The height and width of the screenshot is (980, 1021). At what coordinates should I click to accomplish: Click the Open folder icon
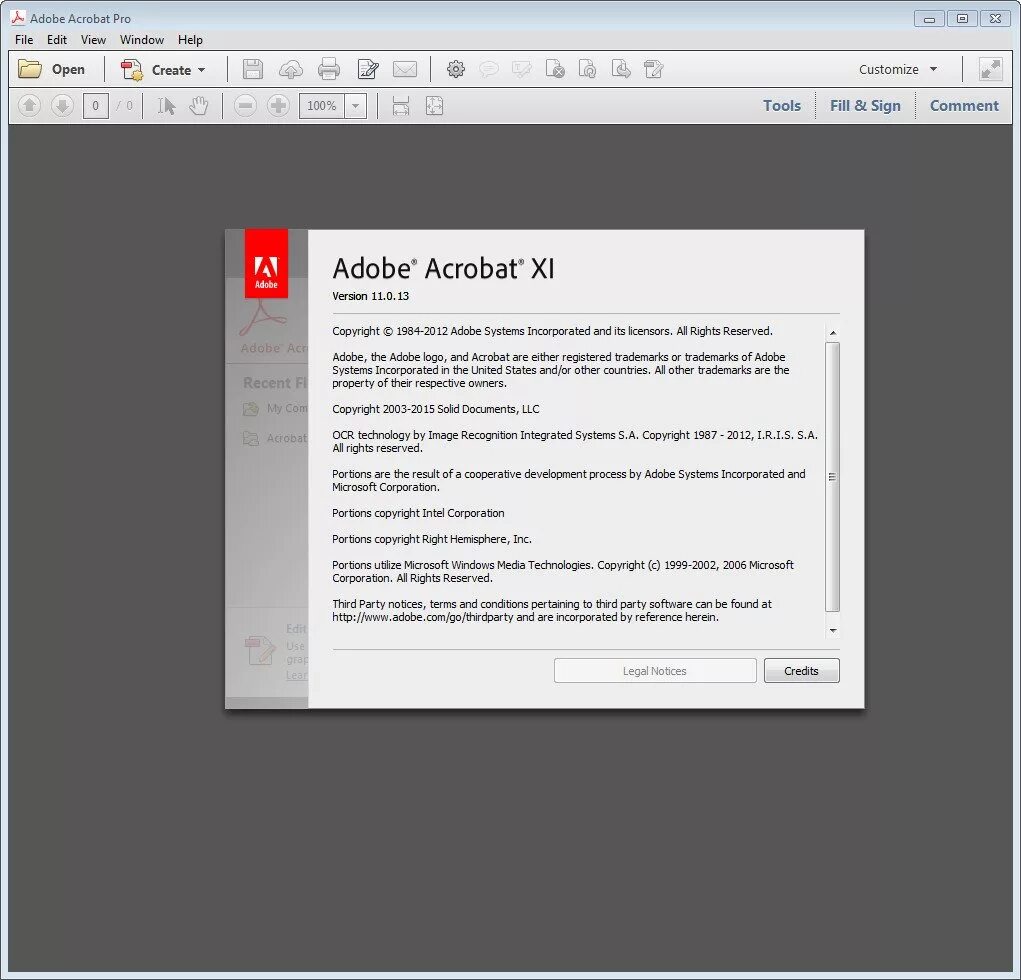pos(30,69)
